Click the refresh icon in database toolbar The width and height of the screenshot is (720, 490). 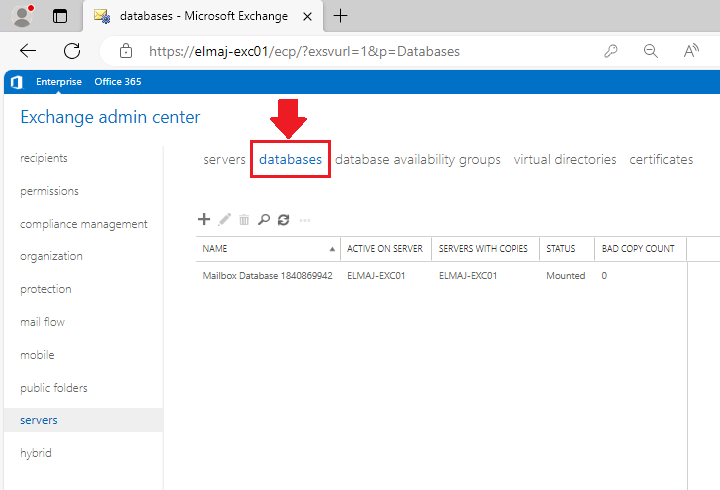[x=284, y=219]
